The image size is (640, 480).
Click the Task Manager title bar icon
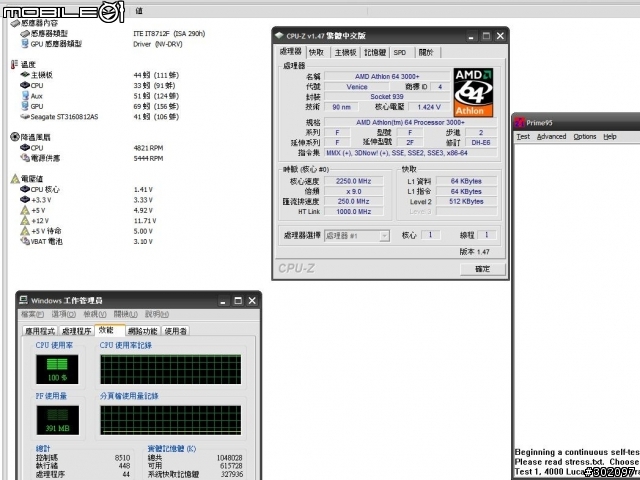[x=24, y=300]
